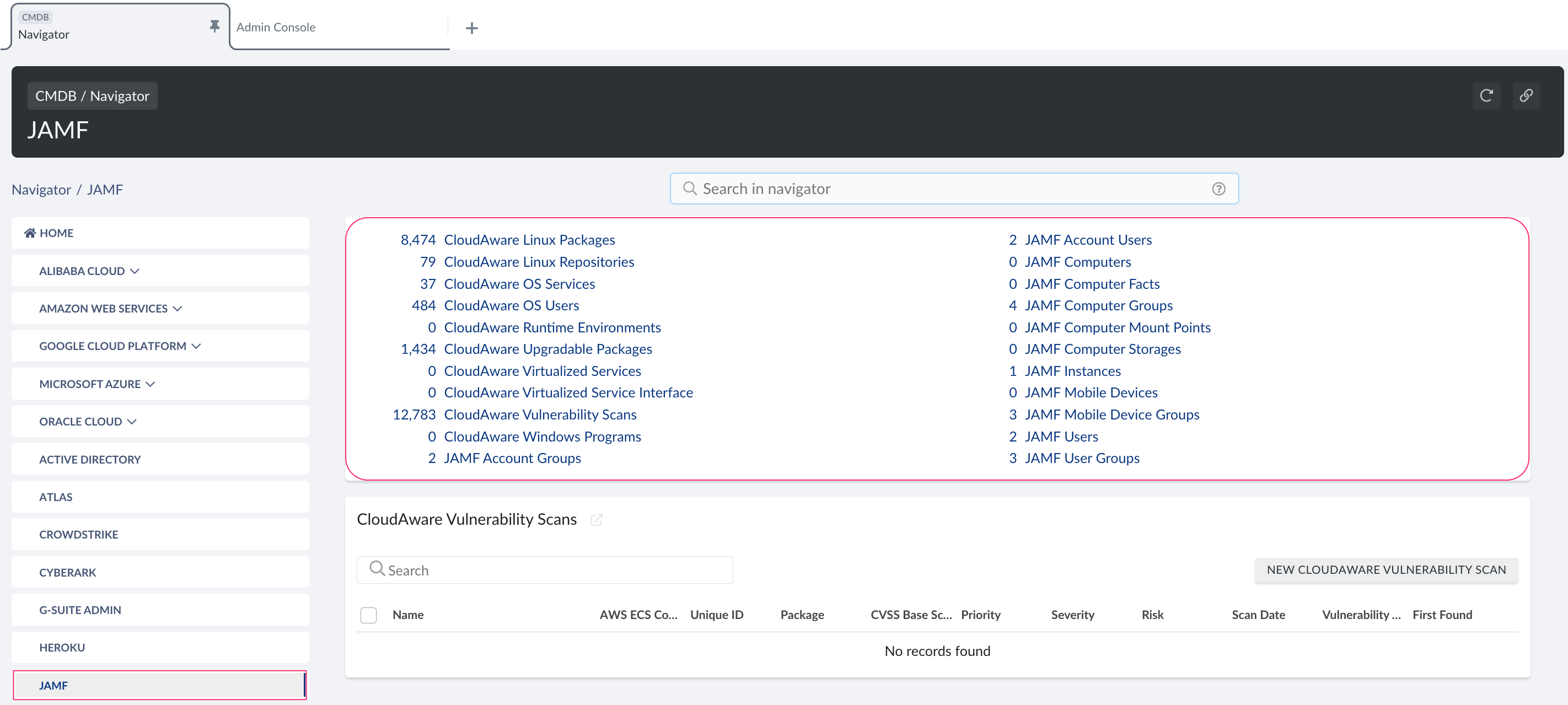Open the JAMF Computer Facts link
The width and height of the screenshot is (1568, 705).
coord(1092,284)
